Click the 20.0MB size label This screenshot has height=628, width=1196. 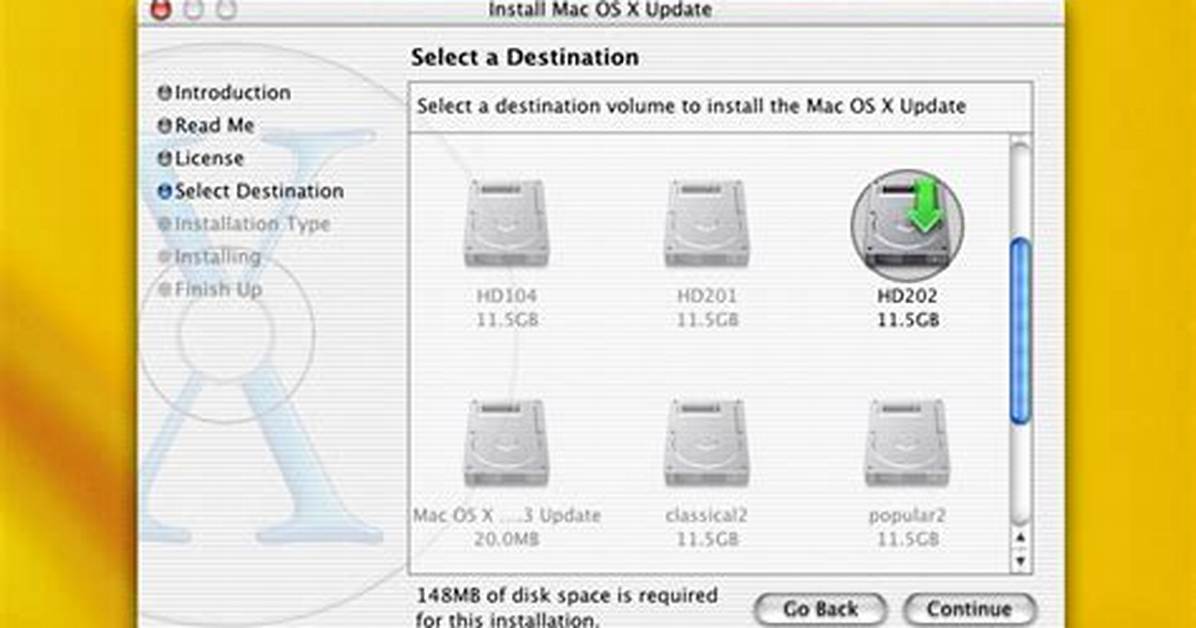coord(506,539)
